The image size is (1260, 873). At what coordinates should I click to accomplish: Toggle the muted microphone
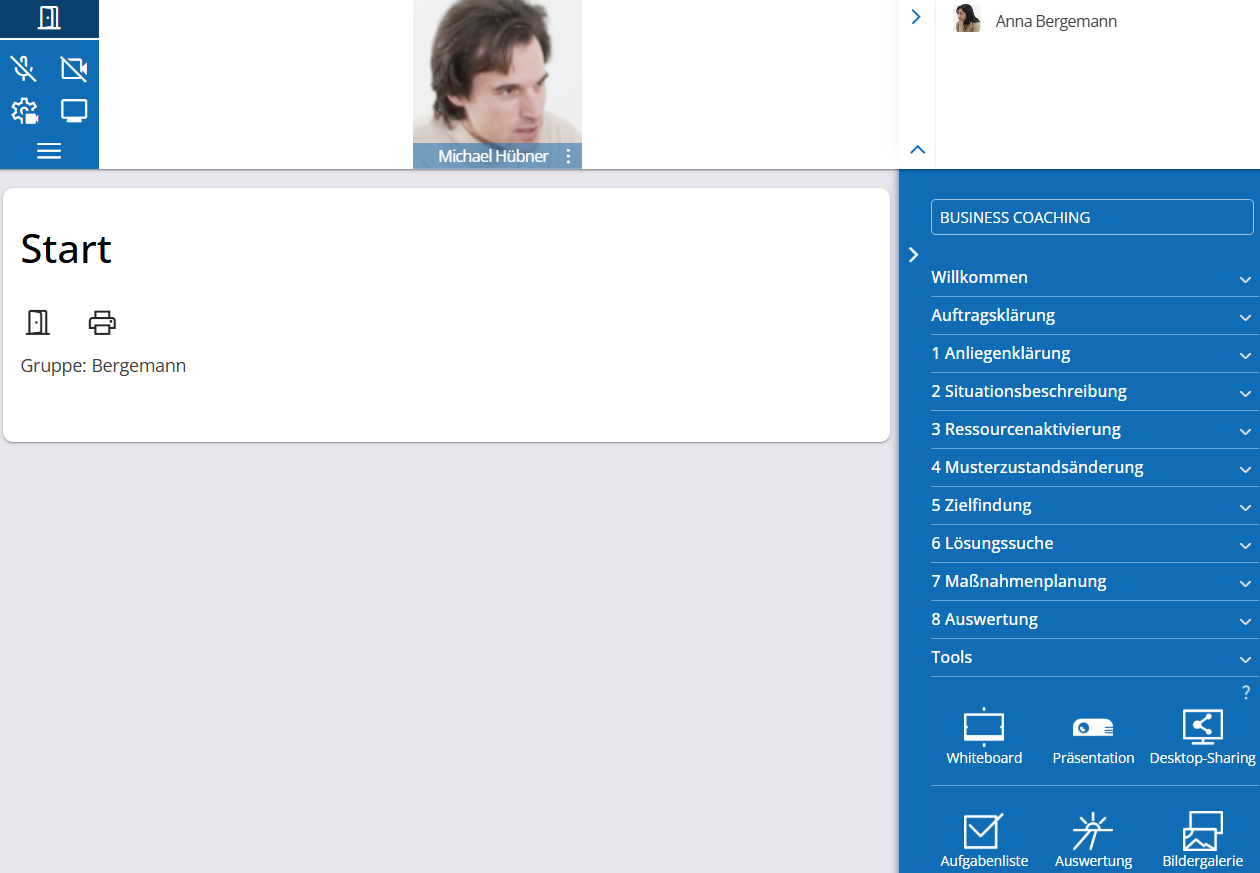(24, 69)
